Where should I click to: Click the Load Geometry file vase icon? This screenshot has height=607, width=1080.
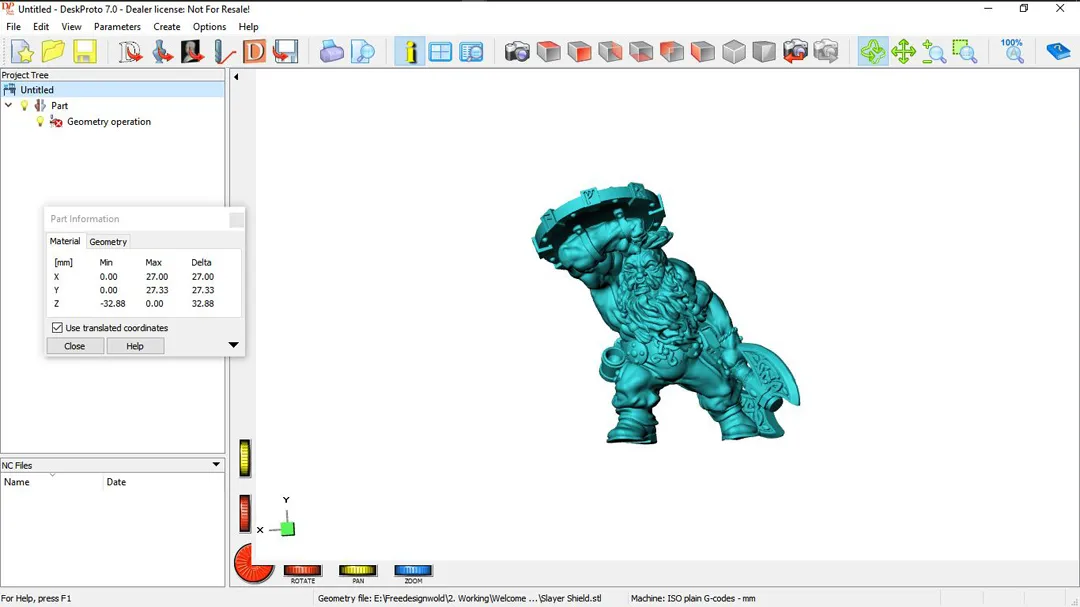coord(162,52)
